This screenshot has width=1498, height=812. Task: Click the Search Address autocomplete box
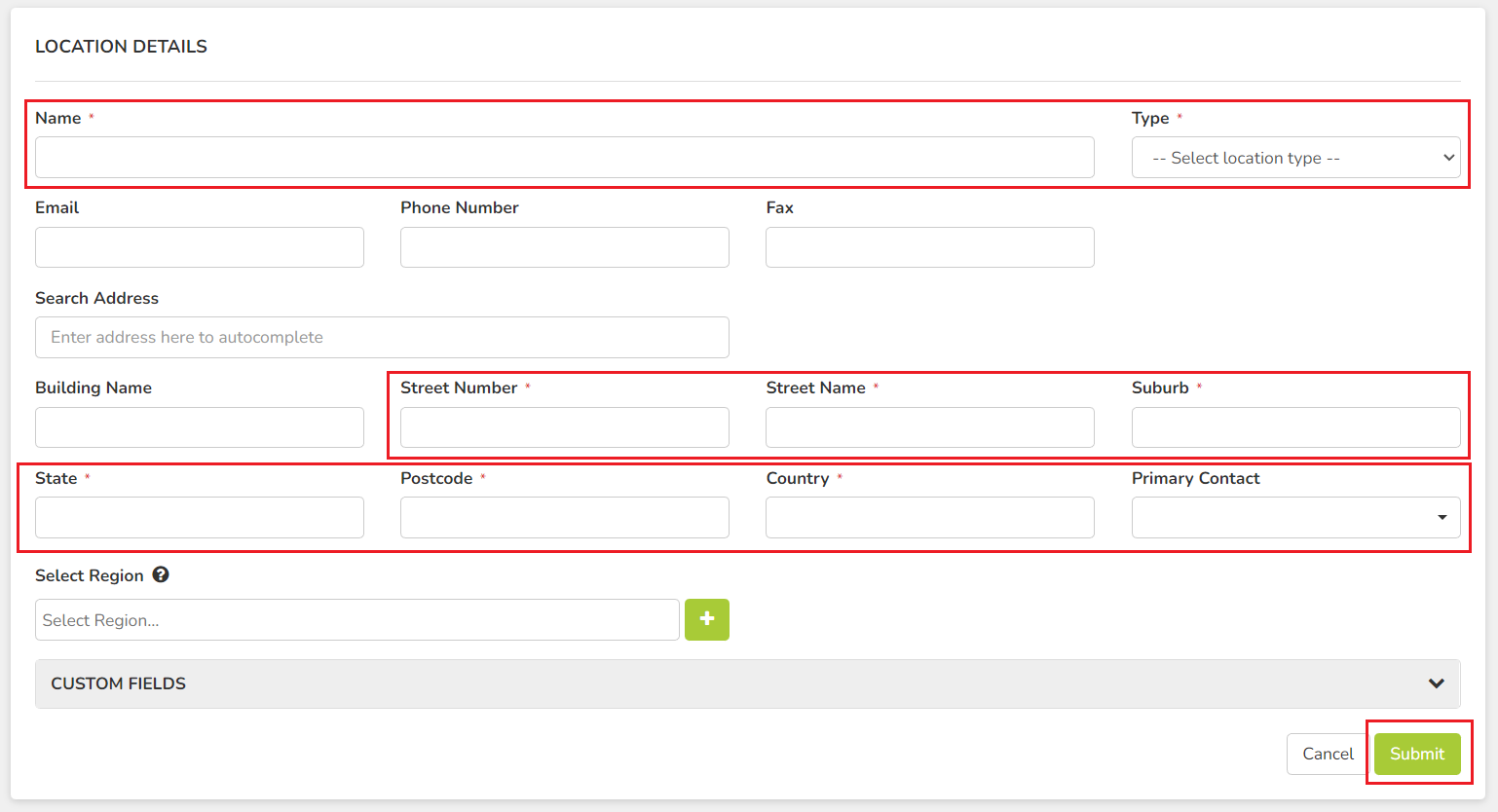[382, 337]
